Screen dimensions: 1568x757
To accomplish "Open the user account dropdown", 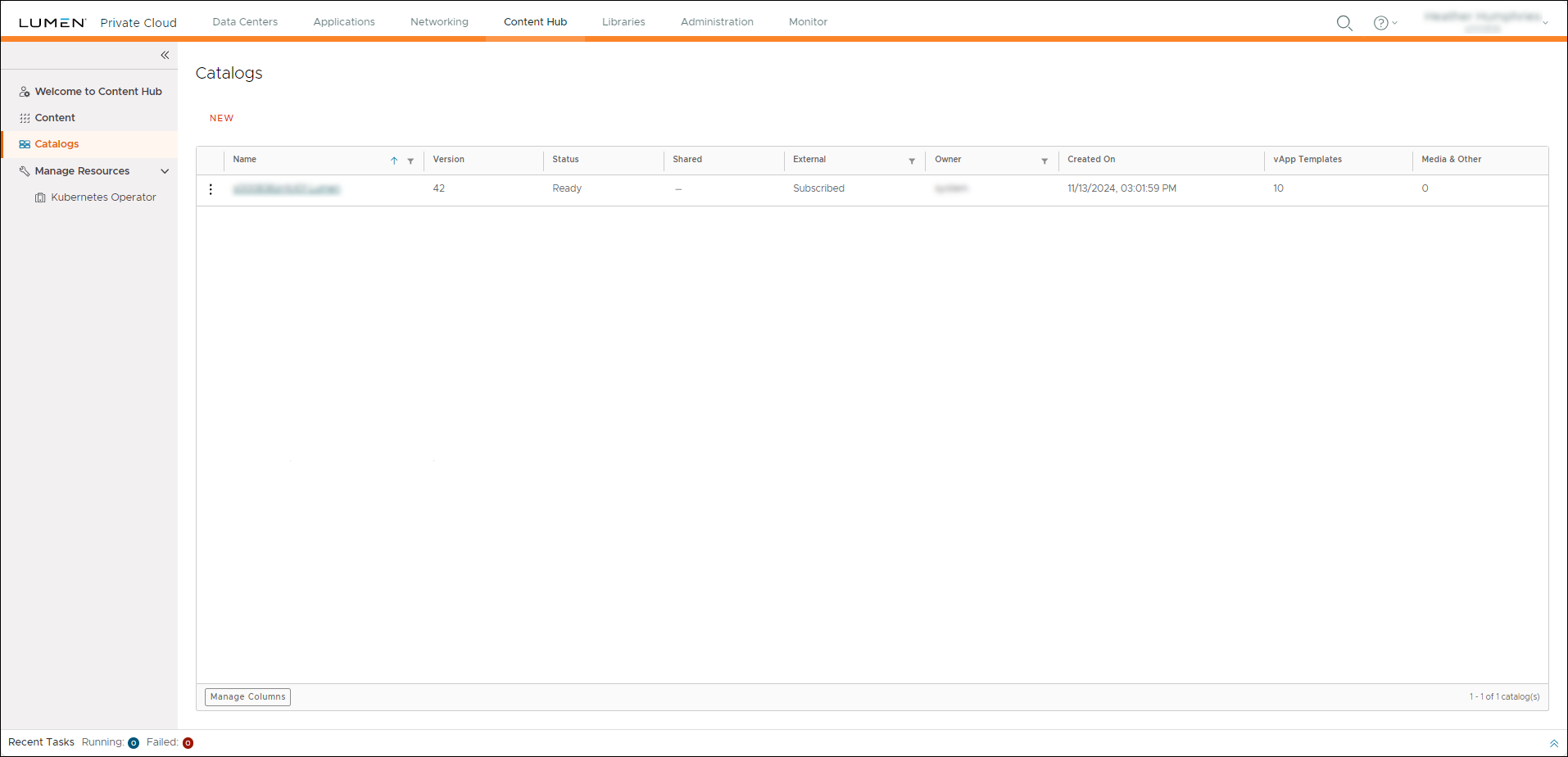I will [1487, 22].
